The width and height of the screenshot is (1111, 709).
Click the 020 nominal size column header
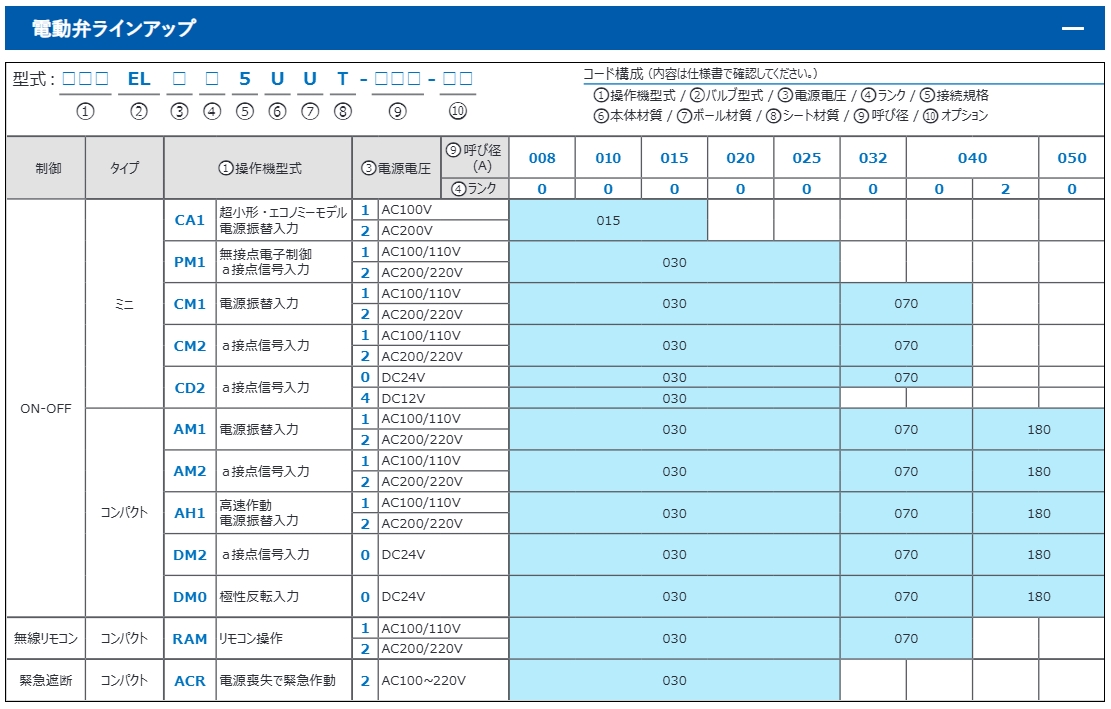(740, 158)
